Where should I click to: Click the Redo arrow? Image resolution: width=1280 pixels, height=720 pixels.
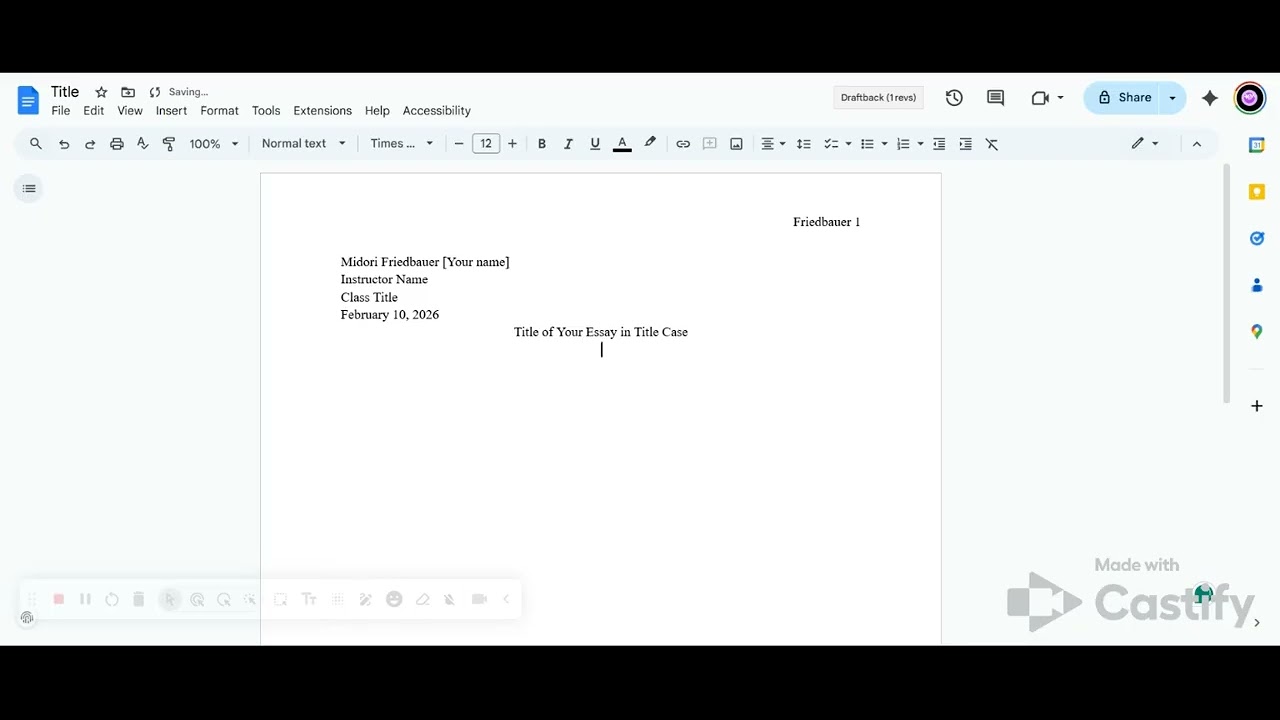click(x=90, y=144)
